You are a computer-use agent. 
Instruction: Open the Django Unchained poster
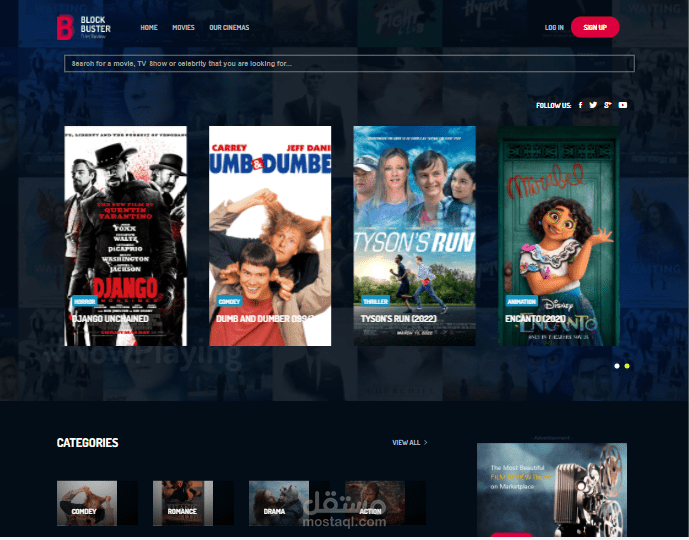click(x=126, y=236)
